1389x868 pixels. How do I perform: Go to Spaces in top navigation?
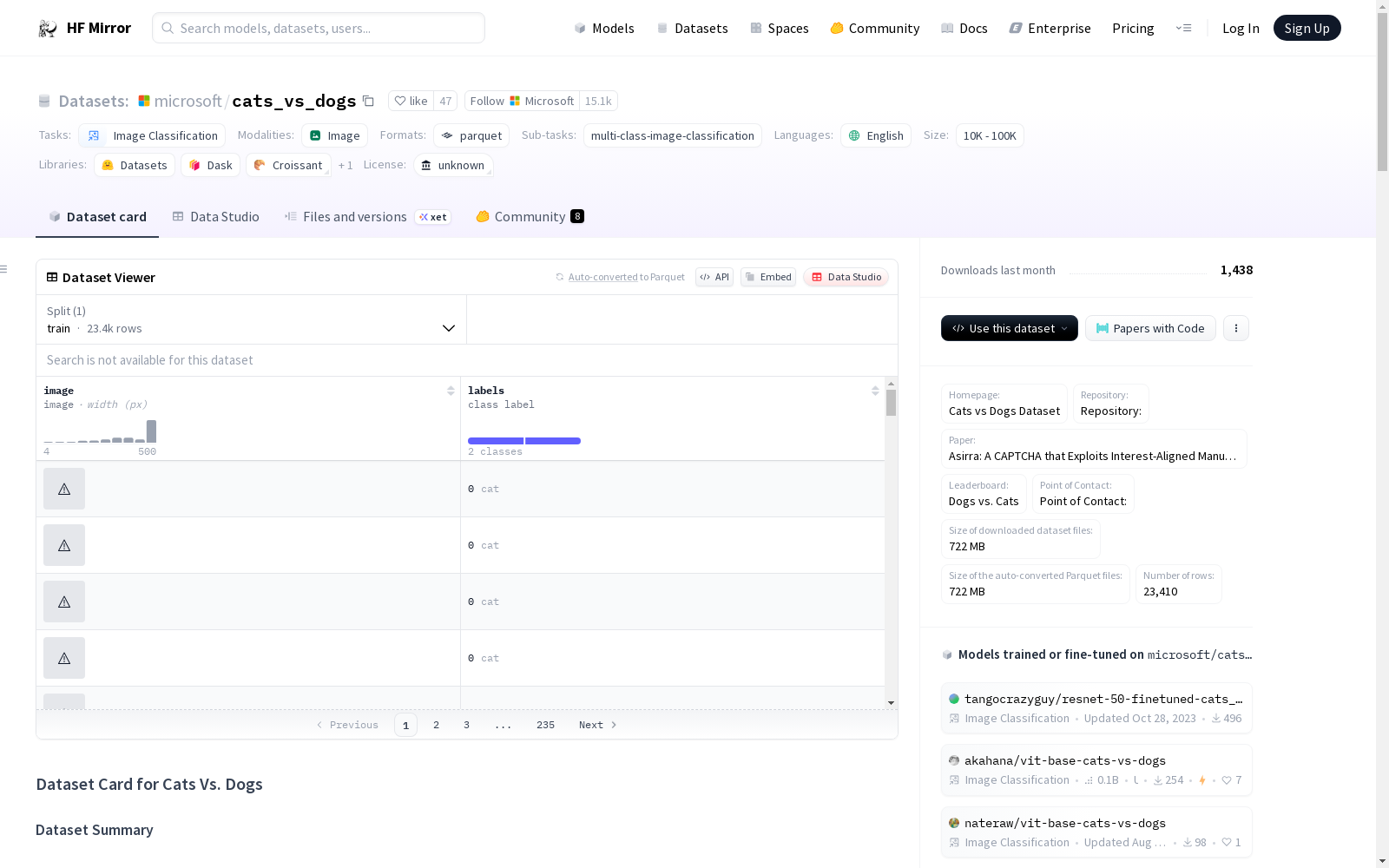pos(779,28)
